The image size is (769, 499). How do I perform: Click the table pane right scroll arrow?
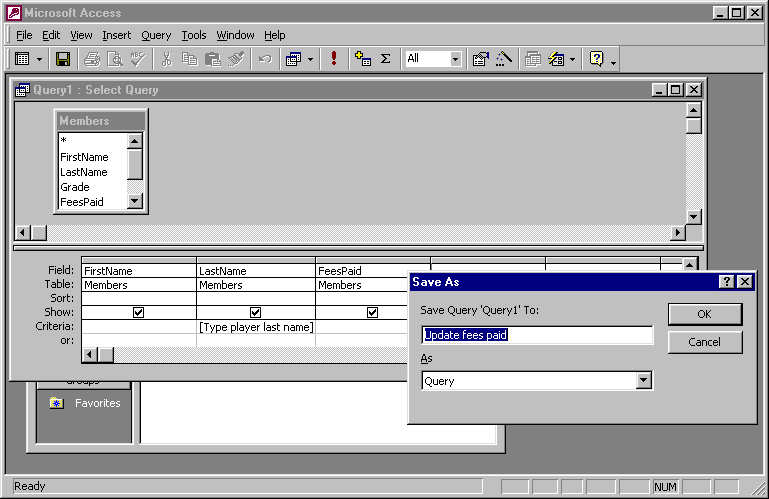click(x=677, y=232)
